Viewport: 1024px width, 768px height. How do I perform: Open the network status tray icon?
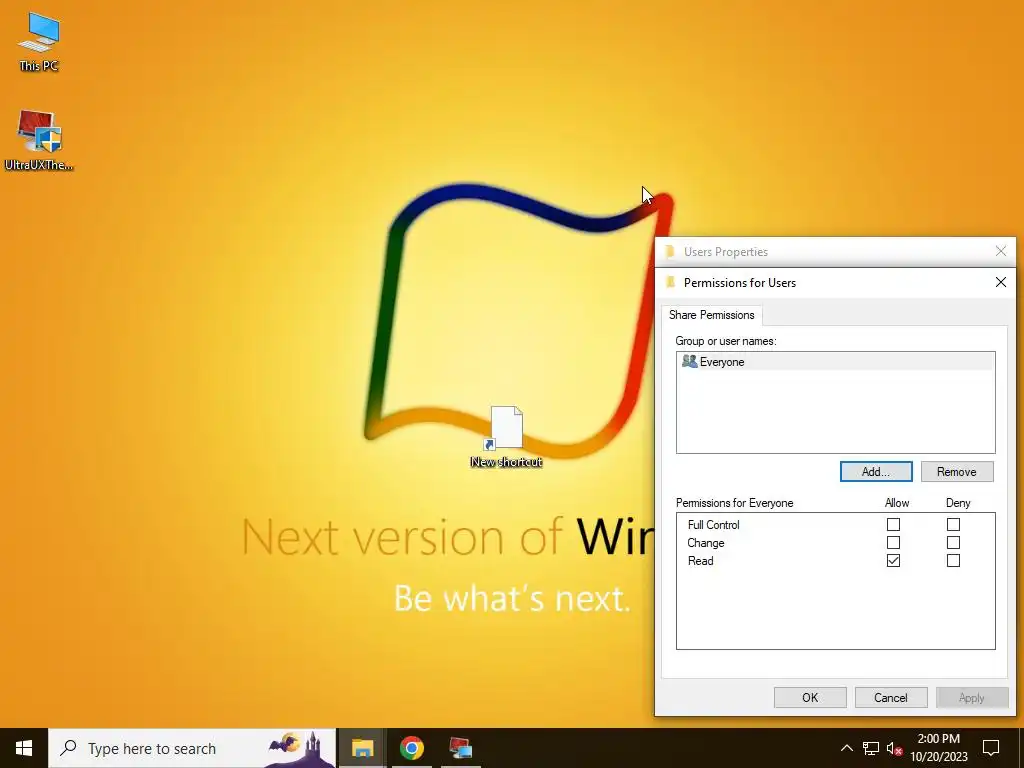(x=871, y=748)
